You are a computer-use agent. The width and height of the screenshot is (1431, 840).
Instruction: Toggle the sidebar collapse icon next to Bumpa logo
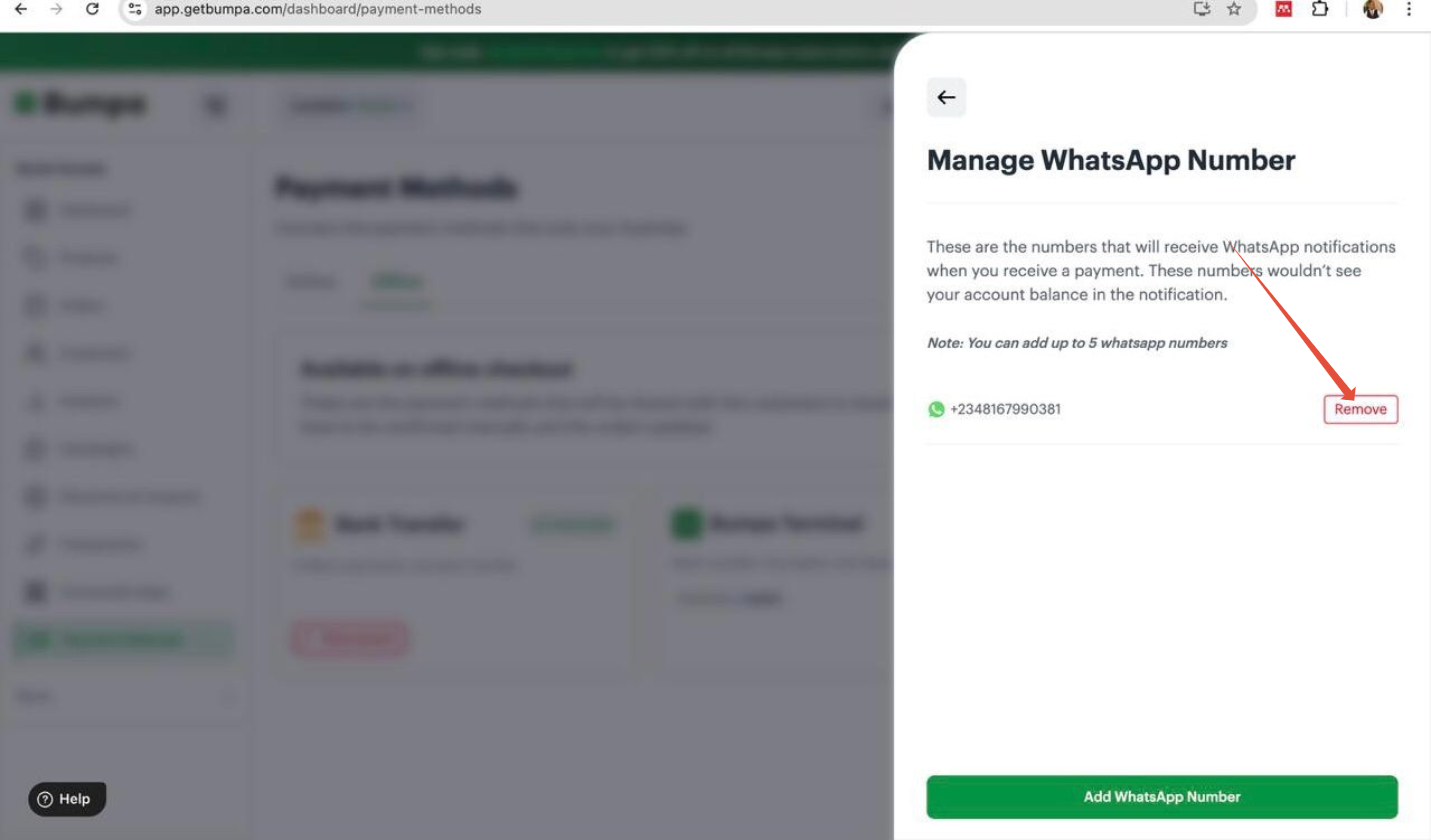click(215, 105)
